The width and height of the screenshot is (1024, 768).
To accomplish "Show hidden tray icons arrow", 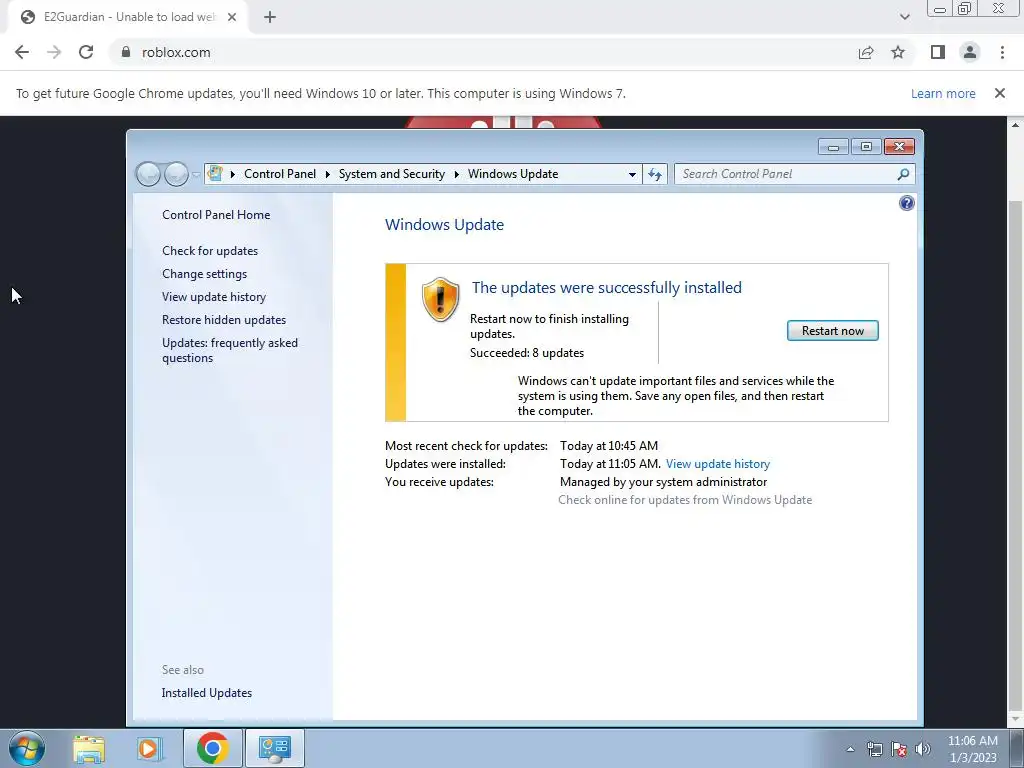I will [x=850, y=749].
